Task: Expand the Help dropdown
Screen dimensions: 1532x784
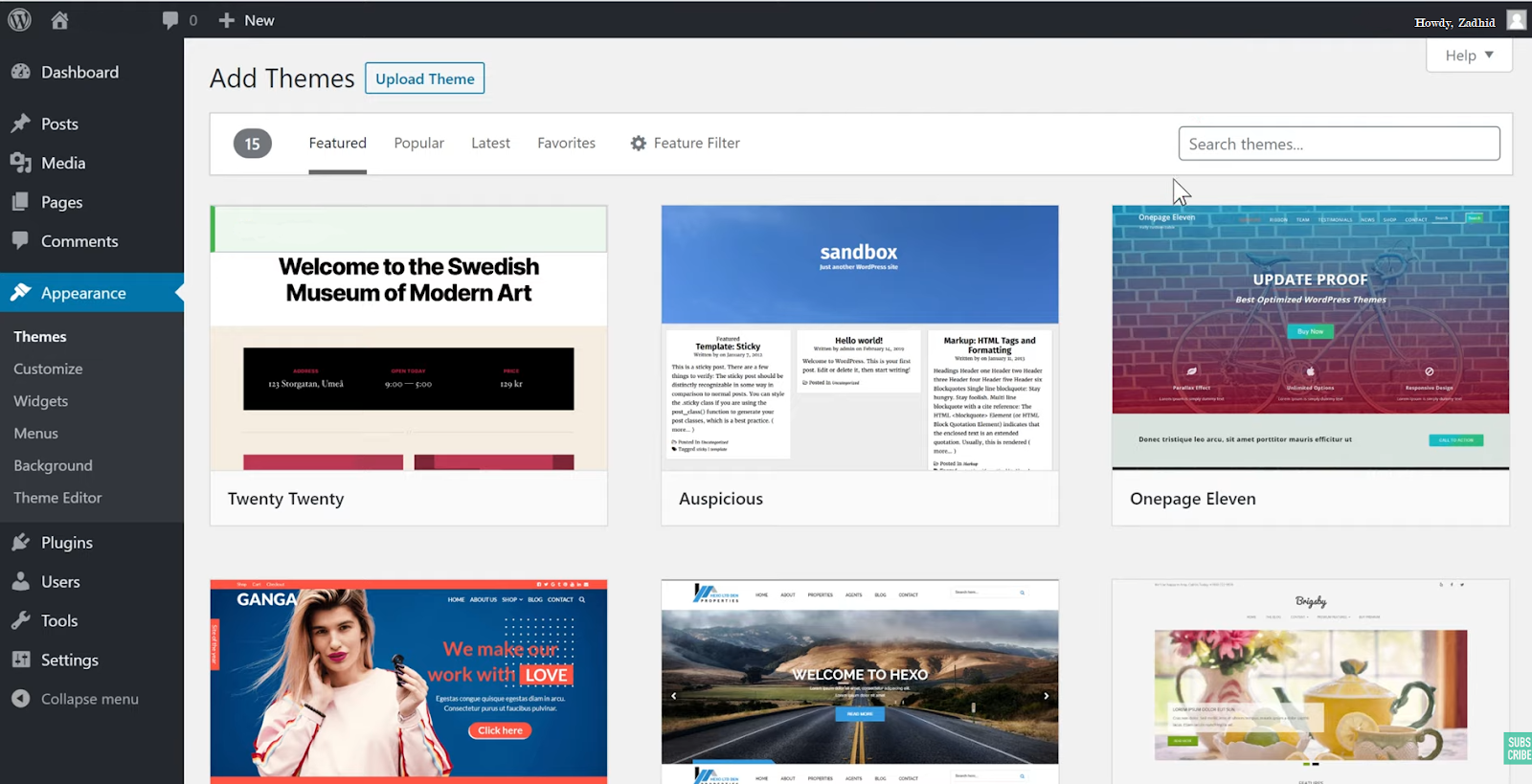Action: click(x=1469, y=56)
